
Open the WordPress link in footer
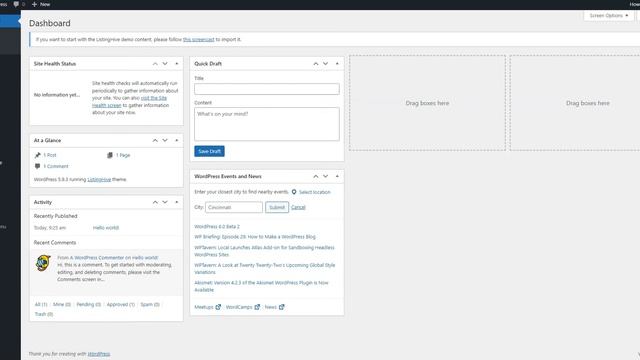99,354
